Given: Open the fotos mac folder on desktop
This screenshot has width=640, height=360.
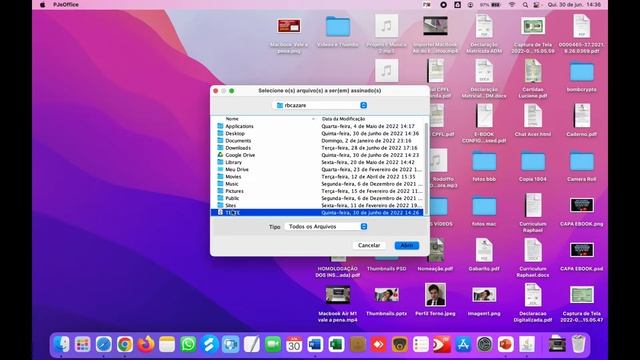Looking at the screenshot, I should [484, 207].
